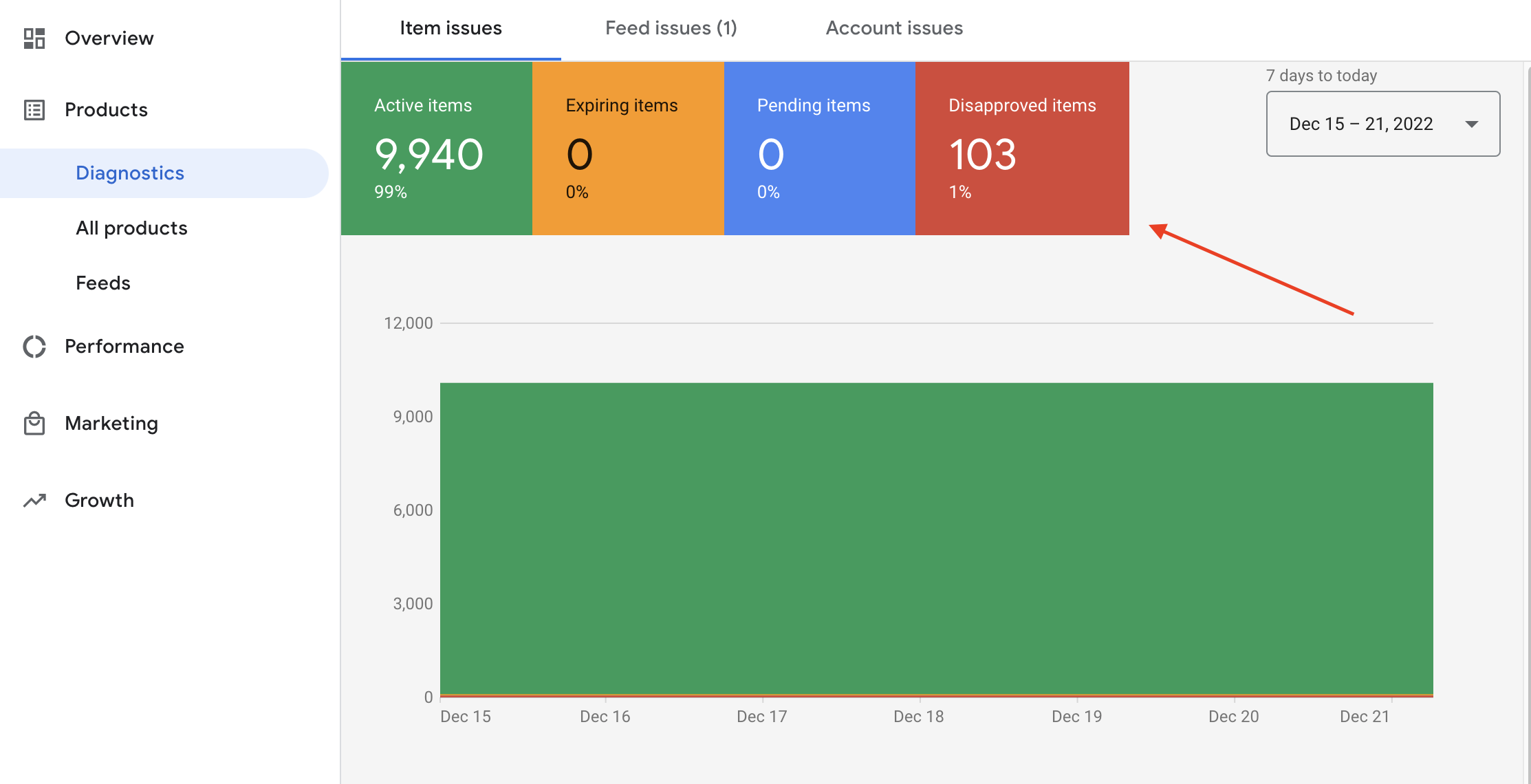Click the 12,000 y-axis label
This screenshot has width=1531, height=784.
click(x=409, y=323)
